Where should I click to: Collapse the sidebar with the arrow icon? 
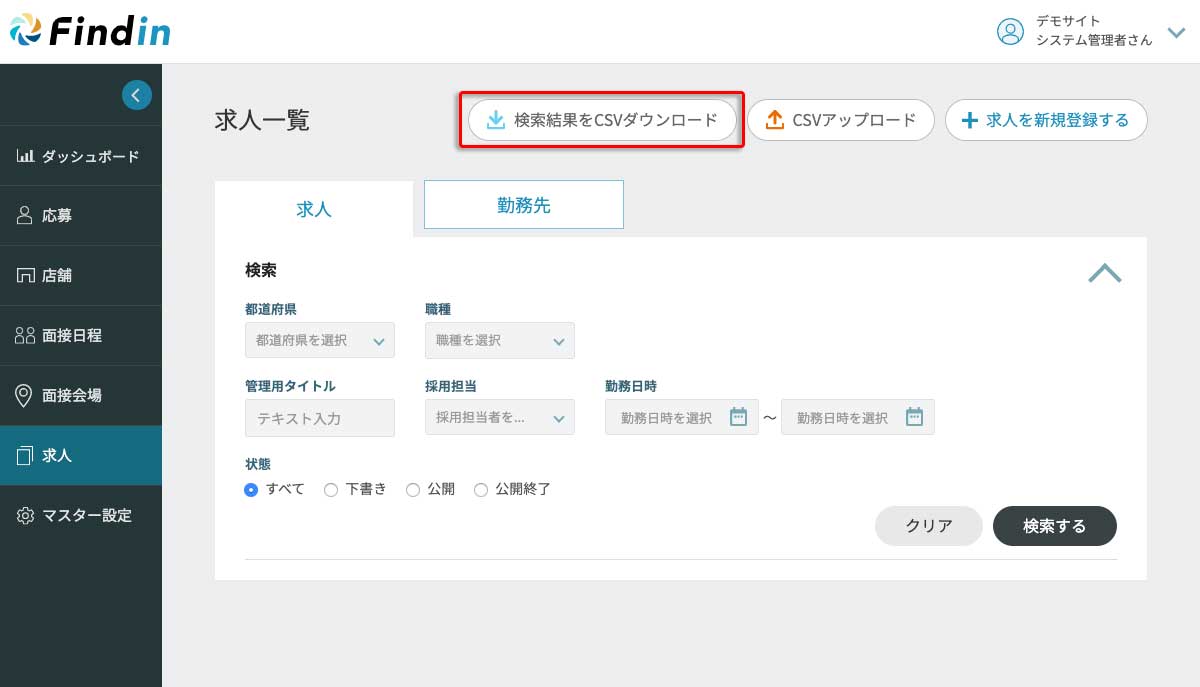pos(137,95)
